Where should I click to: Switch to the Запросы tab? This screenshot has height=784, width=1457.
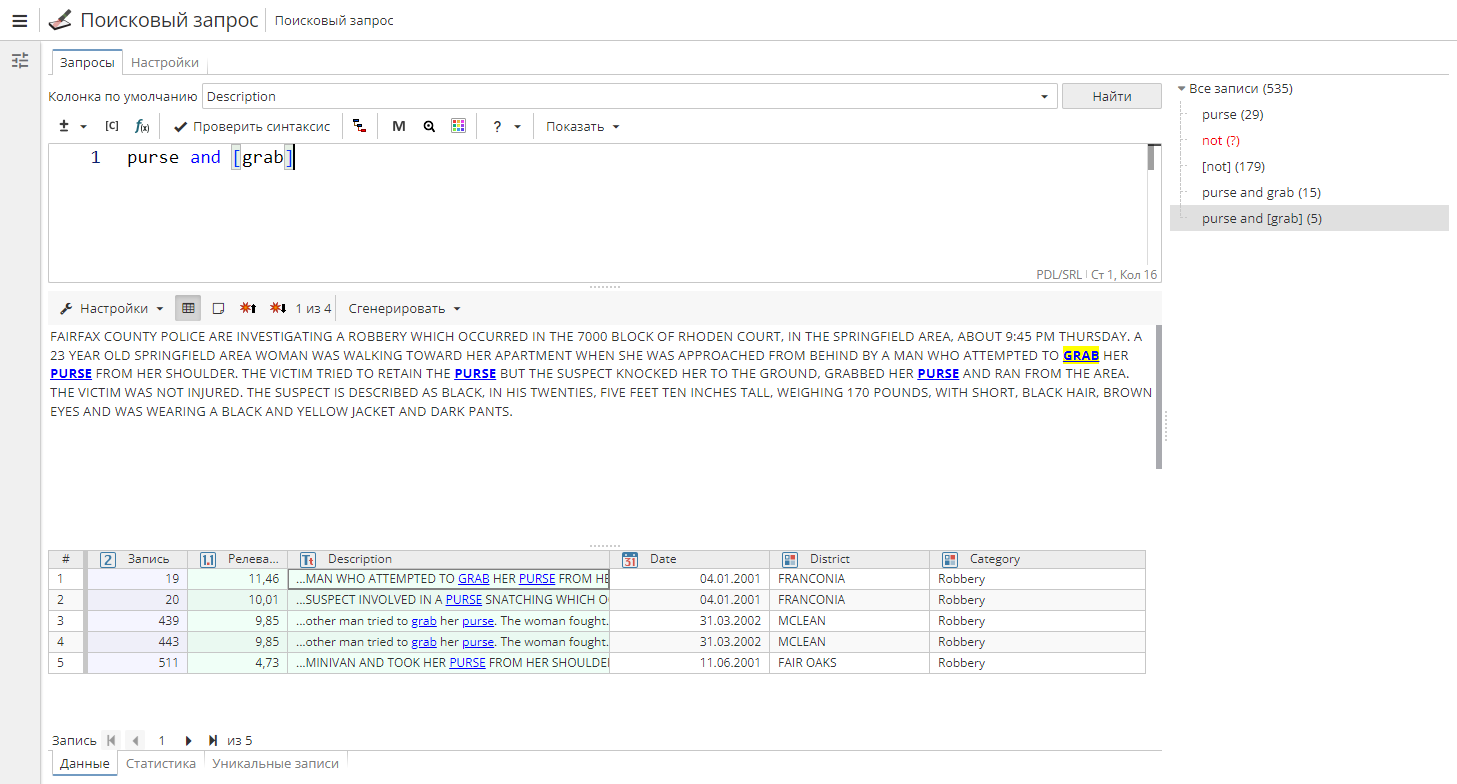87,62
